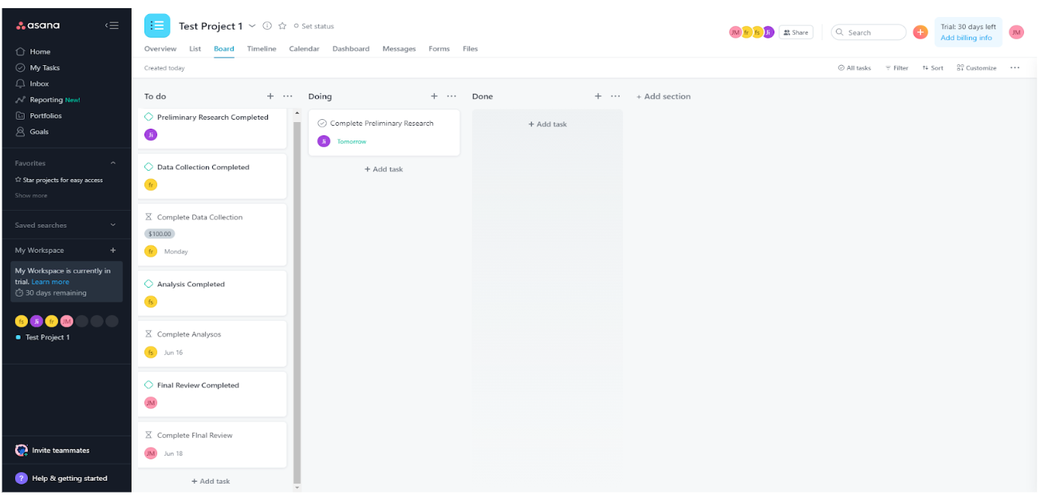Collapse the sidebar with the hamburger icon
Image resolution: width=1044 pixels, height=500 pixels.
click(x=112, y=26)
